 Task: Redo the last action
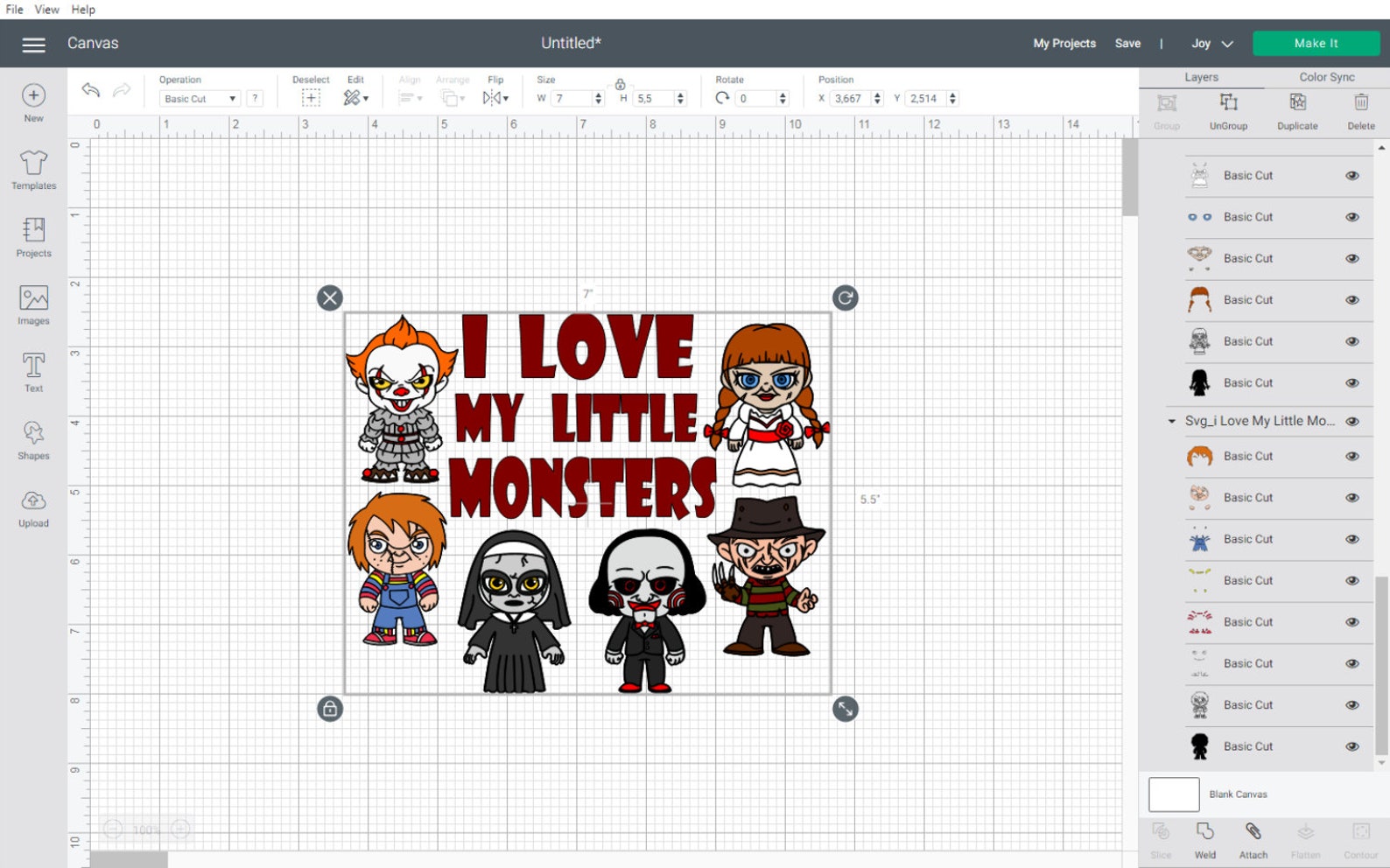pyautogui.click(x=122, y=89)
